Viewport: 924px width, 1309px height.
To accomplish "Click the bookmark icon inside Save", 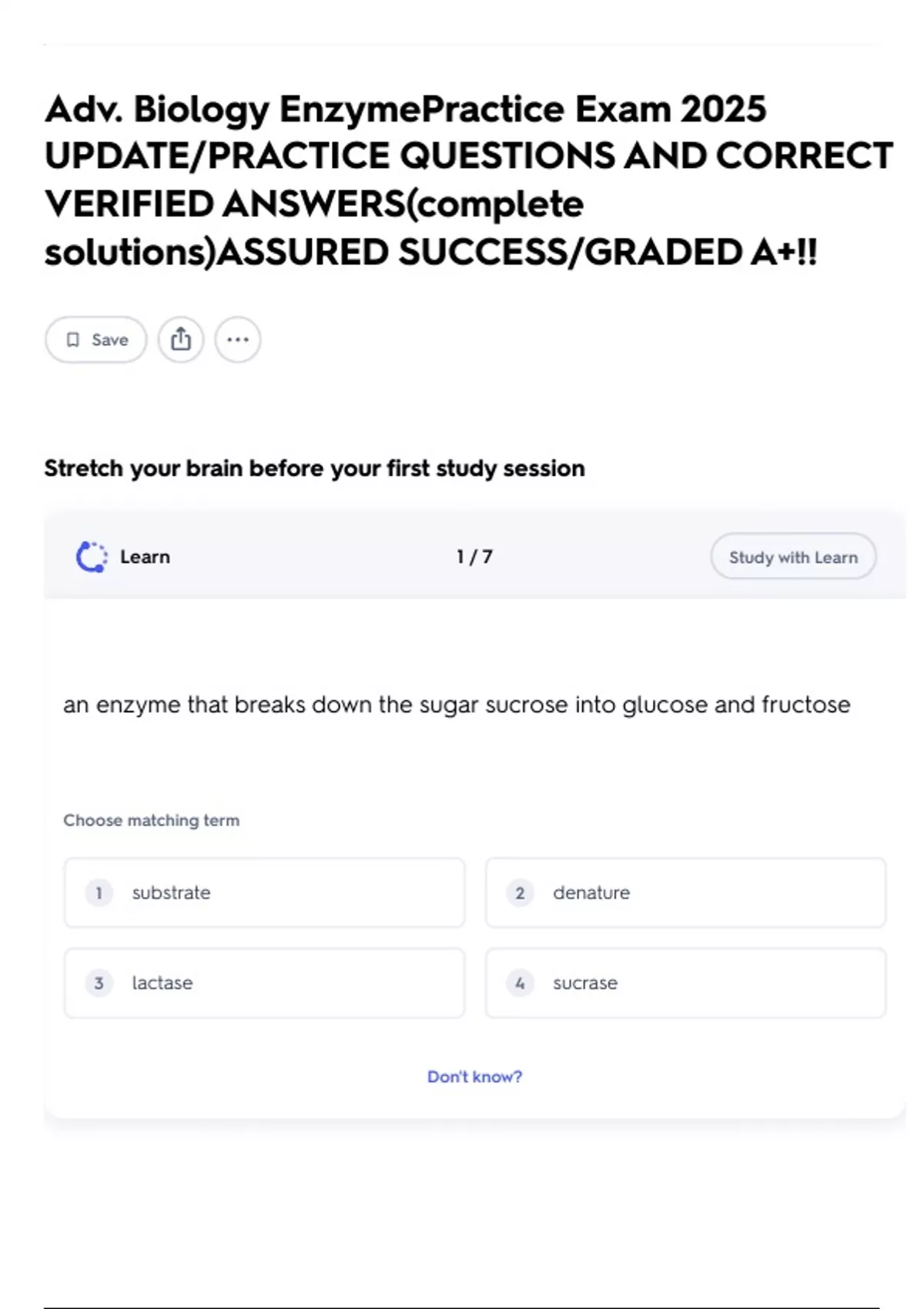I will point(73,340).
